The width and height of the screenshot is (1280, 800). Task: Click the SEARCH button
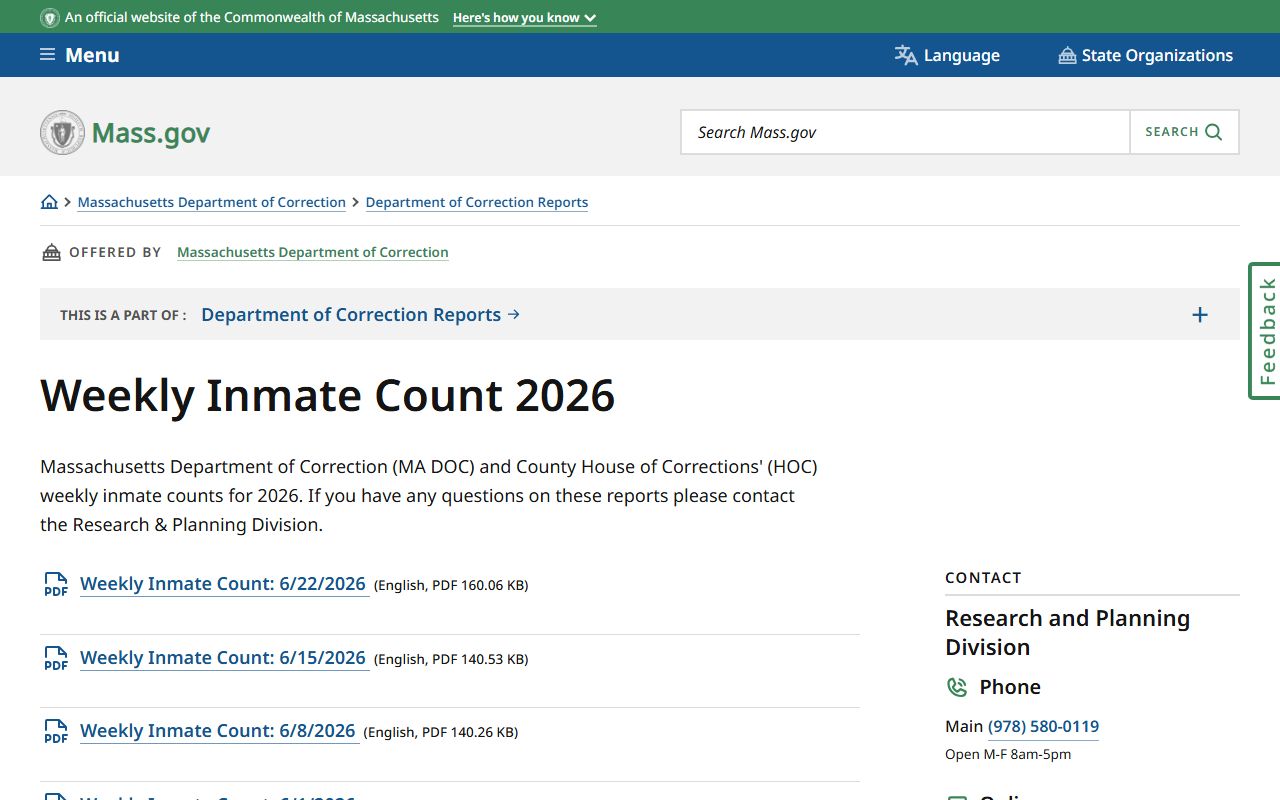click(1184, 132)
